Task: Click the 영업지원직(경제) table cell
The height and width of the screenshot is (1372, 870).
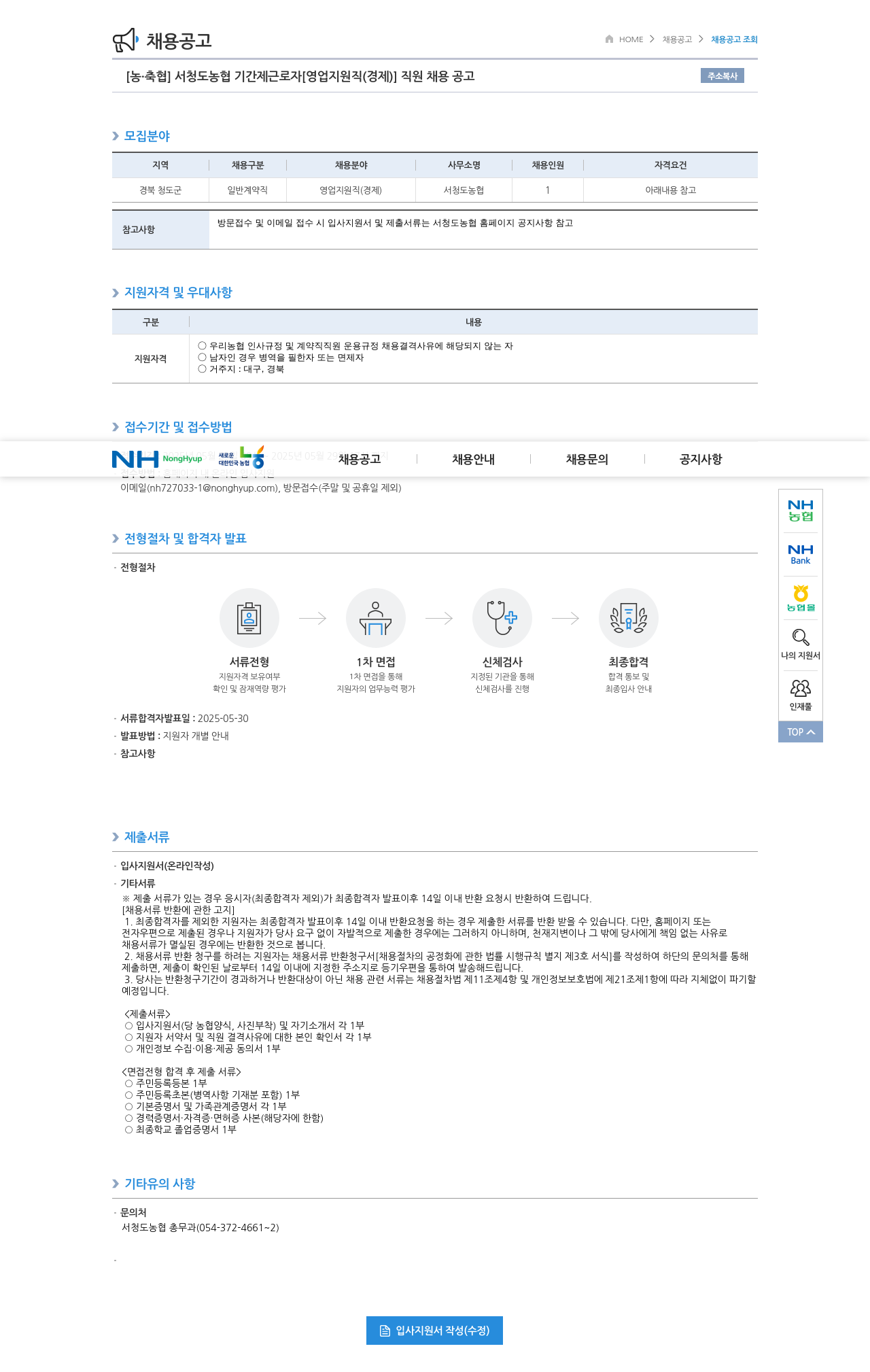Action: (x=351, y=190)
